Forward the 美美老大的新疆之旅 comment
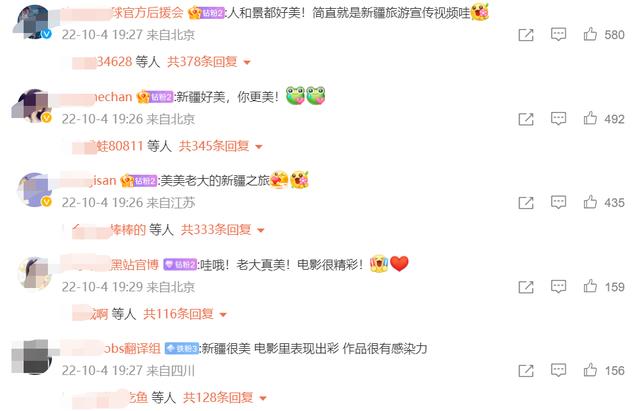The height and width of the screenshot is (411, 640). [x=526, y=202]
